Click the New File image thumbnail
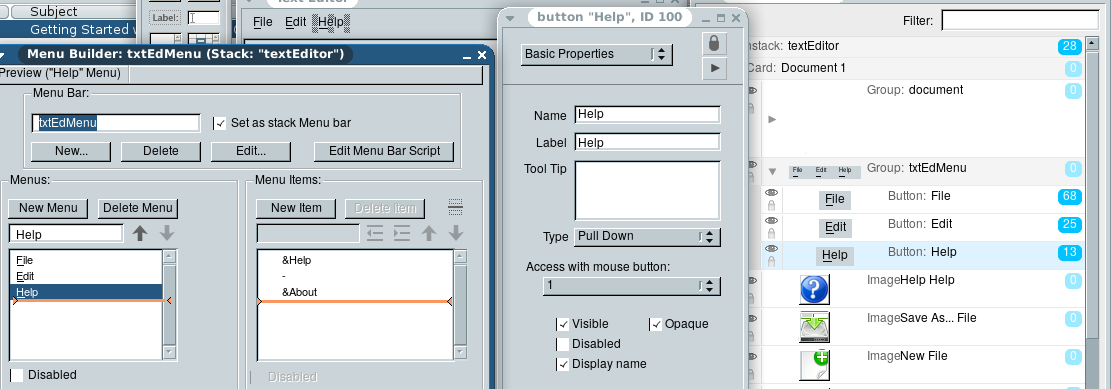The width and height of the screenshot is (1111, 389). pyautogui.click(x=814, y=365)
